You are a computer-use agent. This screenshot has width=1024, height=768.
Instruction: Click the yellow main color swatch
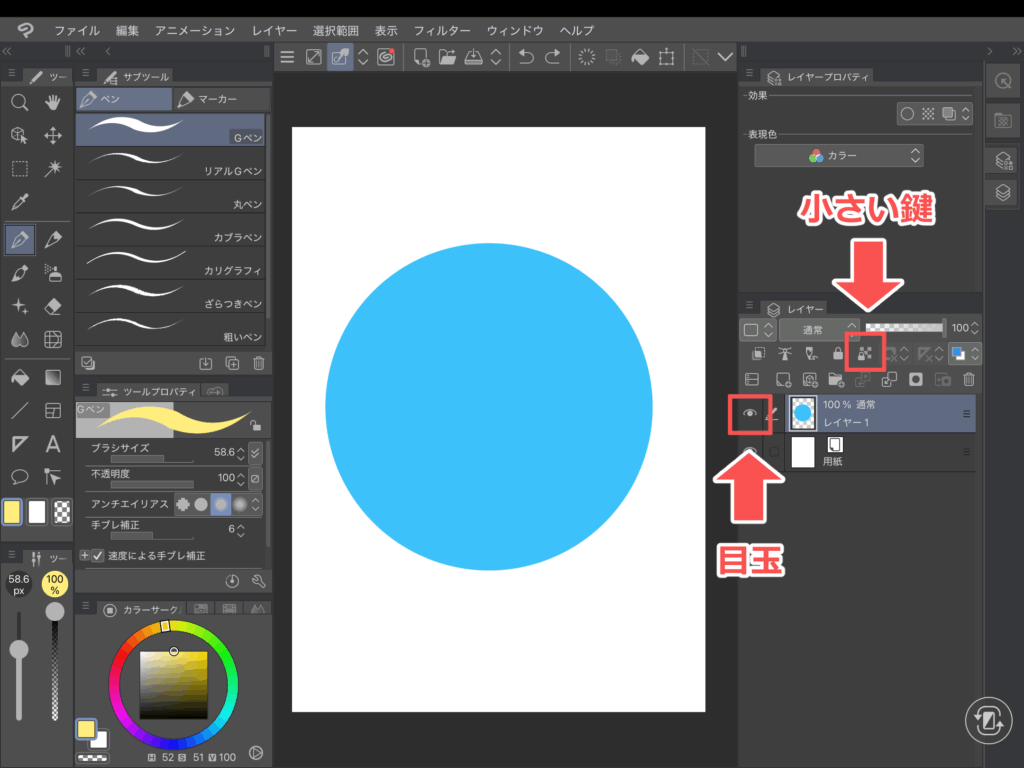click(x=12, y=512)
